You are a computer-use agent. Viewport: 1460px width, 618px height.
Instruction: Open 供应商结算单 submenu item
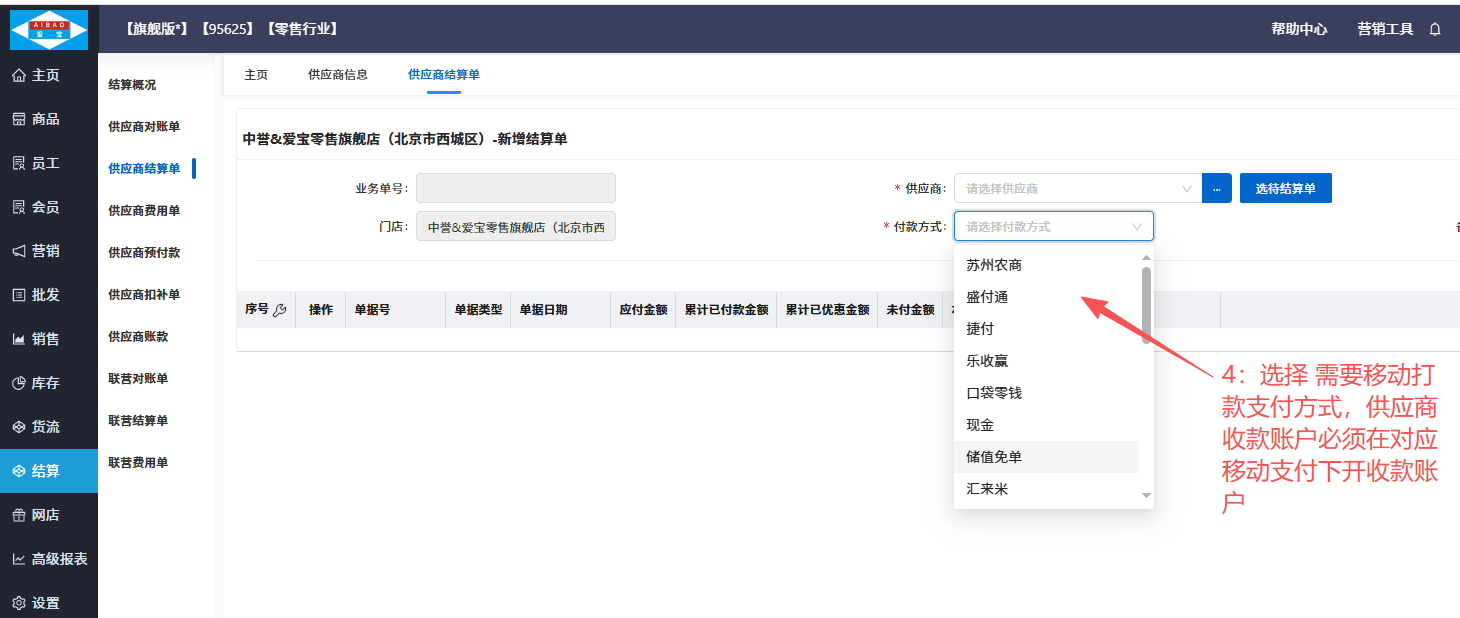point(144,169)
